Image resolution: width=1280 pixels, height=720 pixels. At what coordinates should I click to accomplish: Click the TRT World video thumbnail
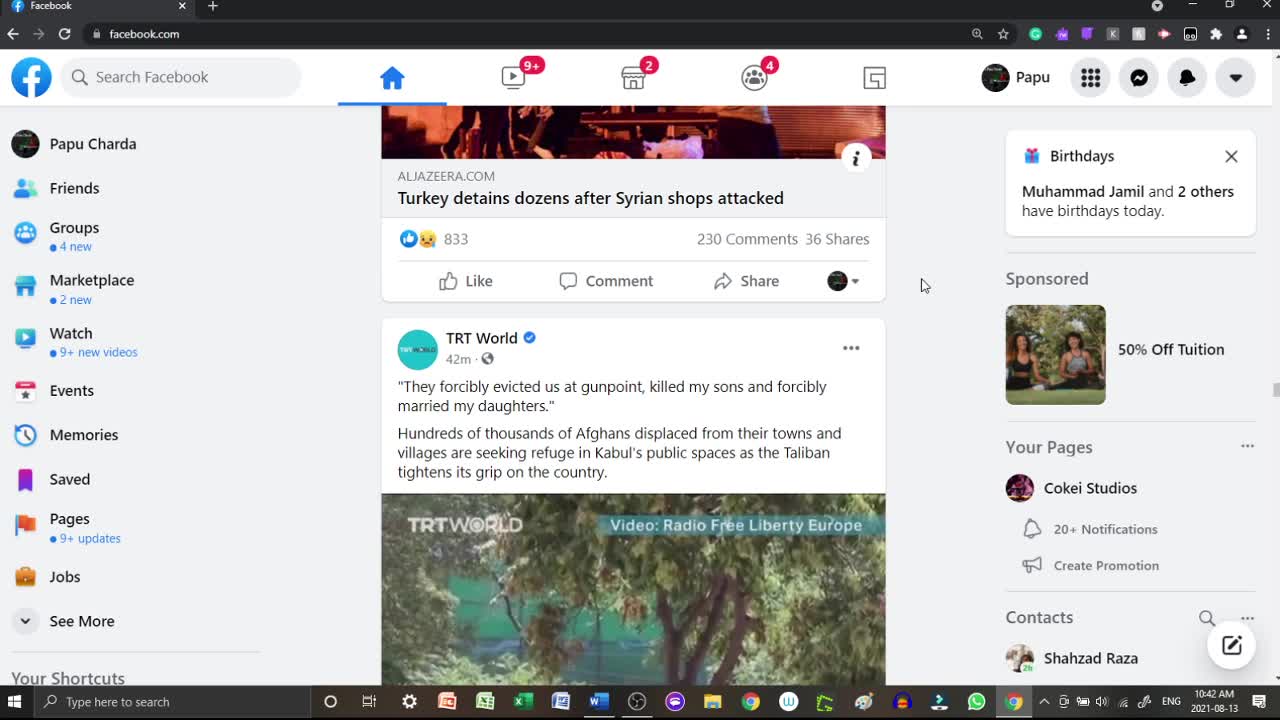633,589
